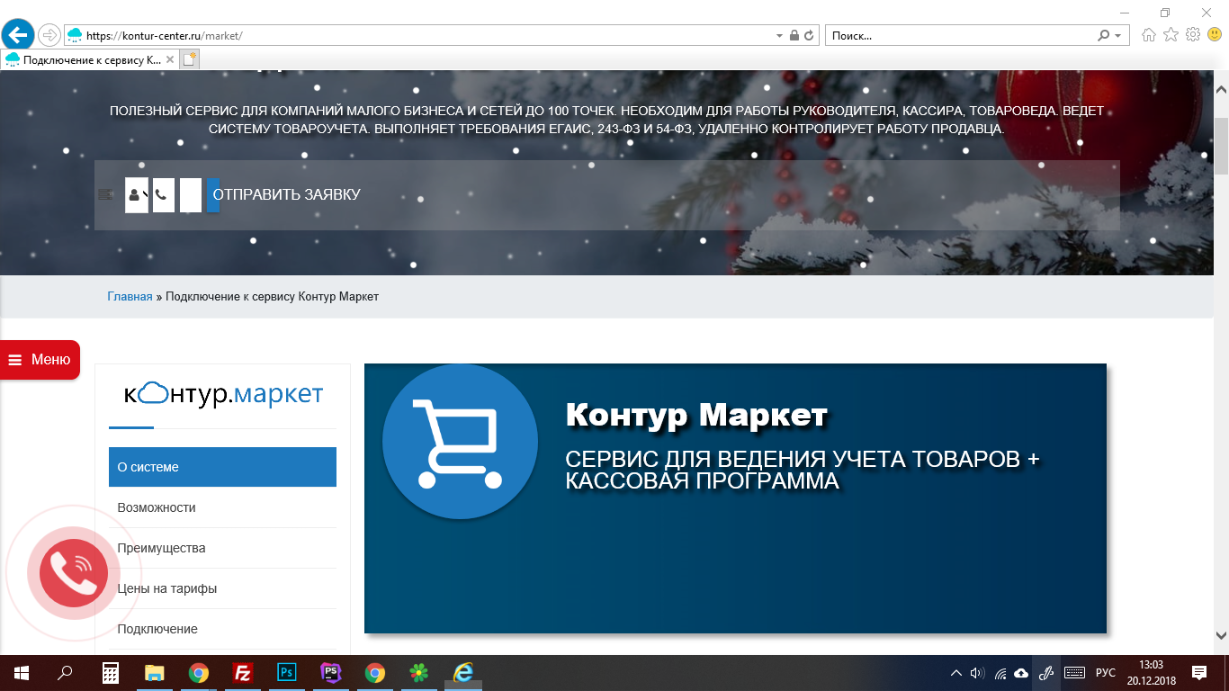Select Цены на тарифы in sidebar menu
This screenshot has height=691, width=1229.
tap(222, 589)
